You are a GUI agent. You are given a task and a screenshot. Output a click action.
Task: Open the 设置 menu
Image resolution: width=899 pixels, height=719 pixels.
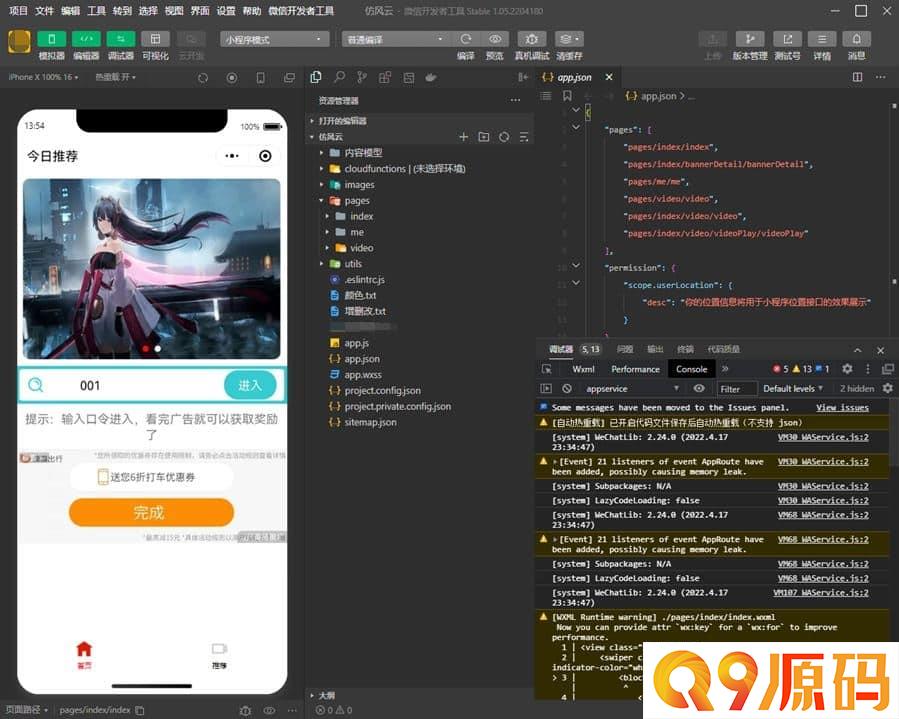pyautogui.click(x=226, y=11)
